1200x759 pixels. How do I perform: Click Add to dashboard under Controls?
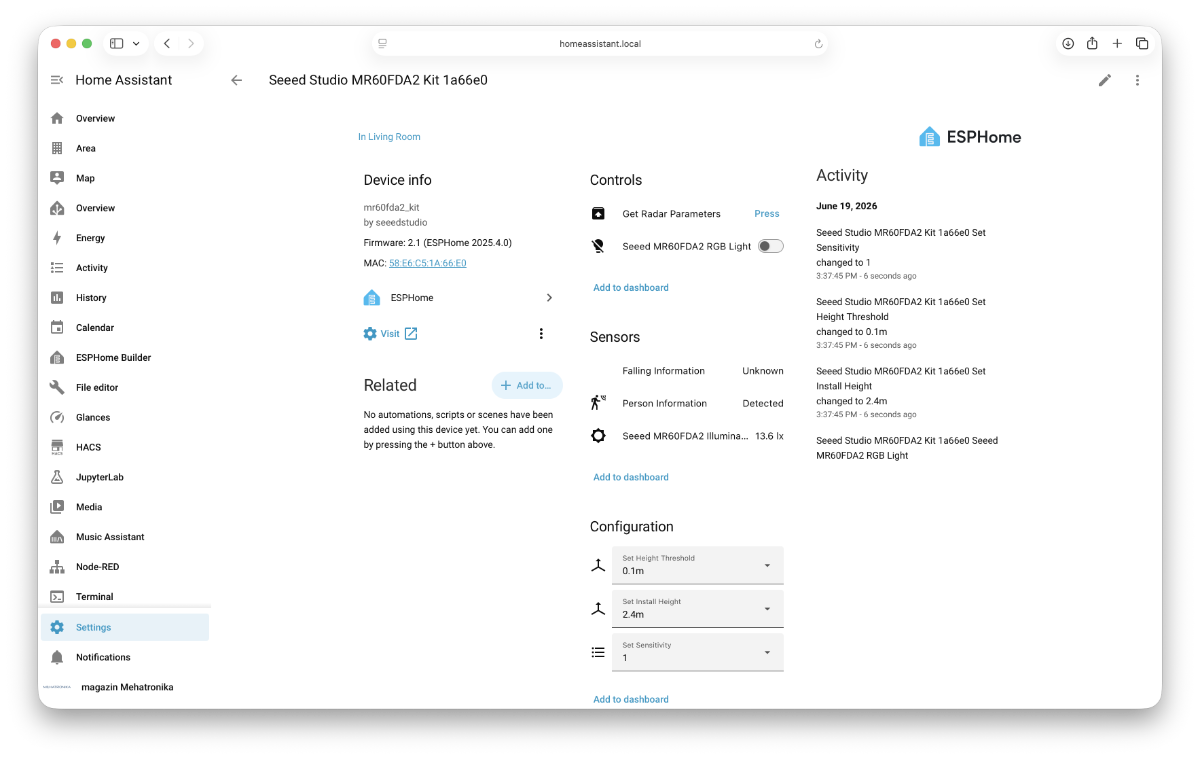click(x=631, y=288)
